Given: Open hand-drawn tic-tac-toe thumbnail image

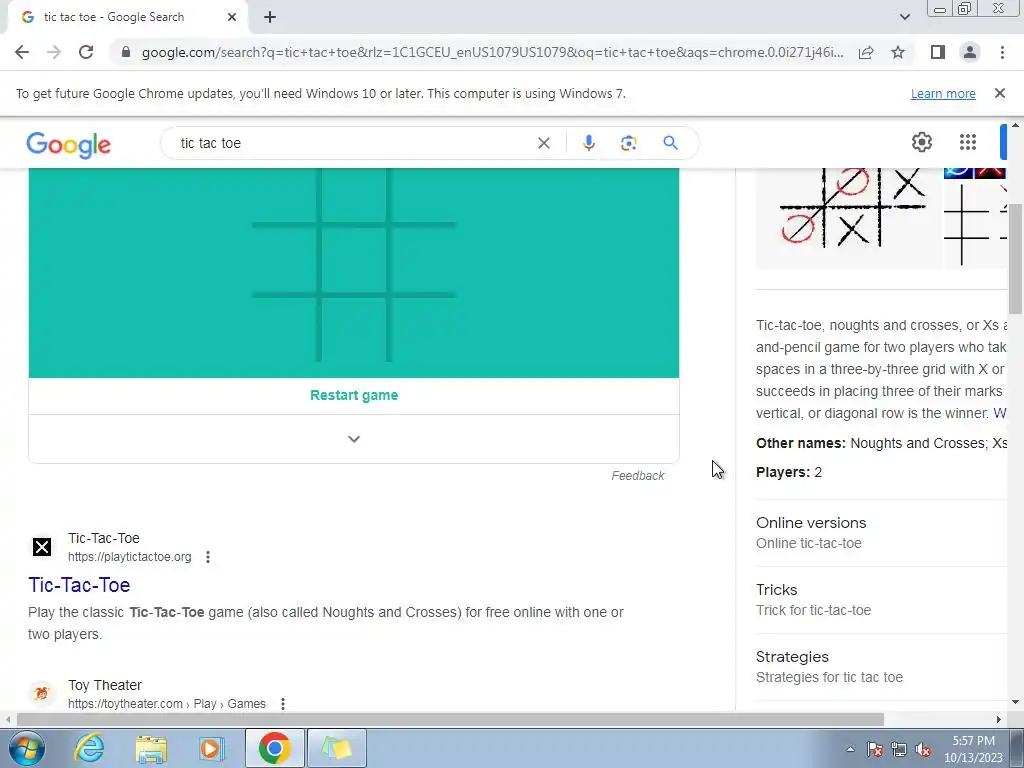Looking at the screenshot, I should click(848, 216).
